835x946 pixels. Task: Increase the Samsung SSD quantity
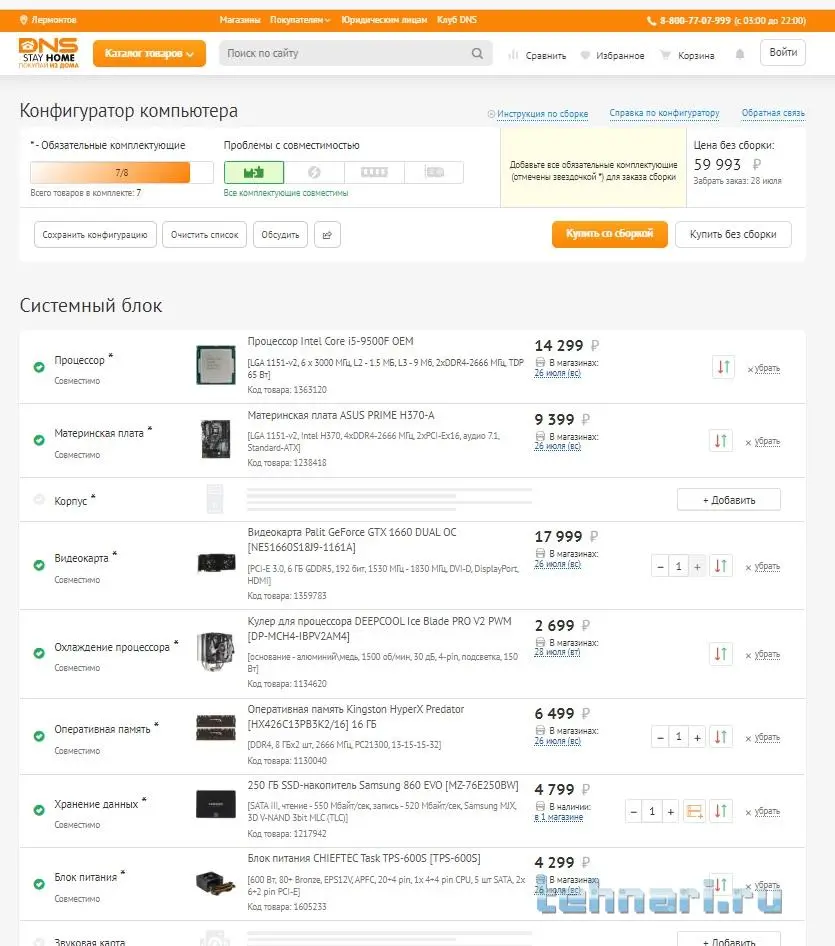(670, 812)
